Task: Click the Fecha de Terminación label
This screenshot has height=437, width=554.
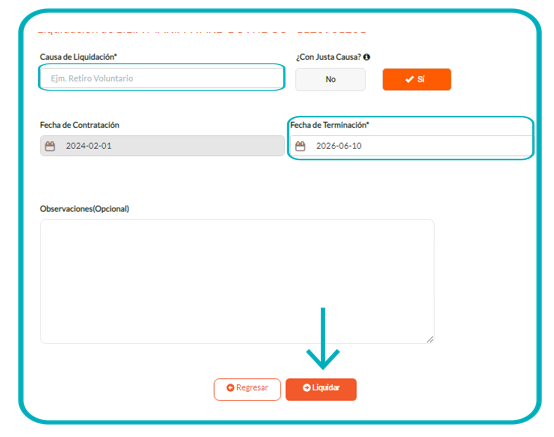Action: coord(330,125)
